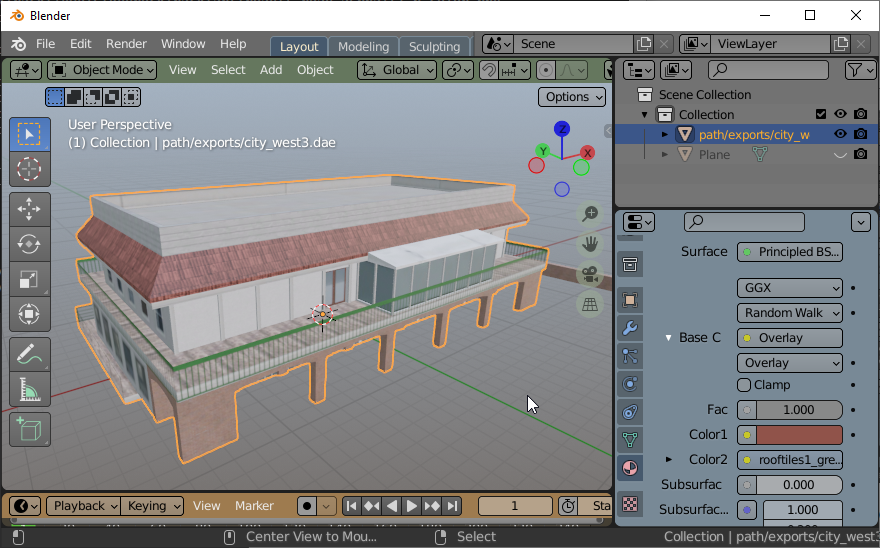Collapse the Base C expander triangle
This screenshot has height=548, width=880.
tap(668, 338)
